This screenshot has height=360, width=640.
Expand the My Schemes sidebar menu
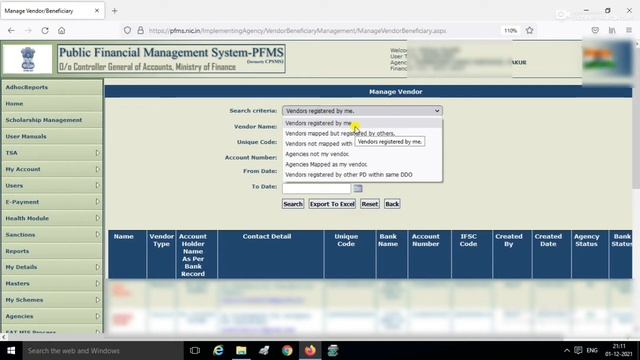(52, 300)
